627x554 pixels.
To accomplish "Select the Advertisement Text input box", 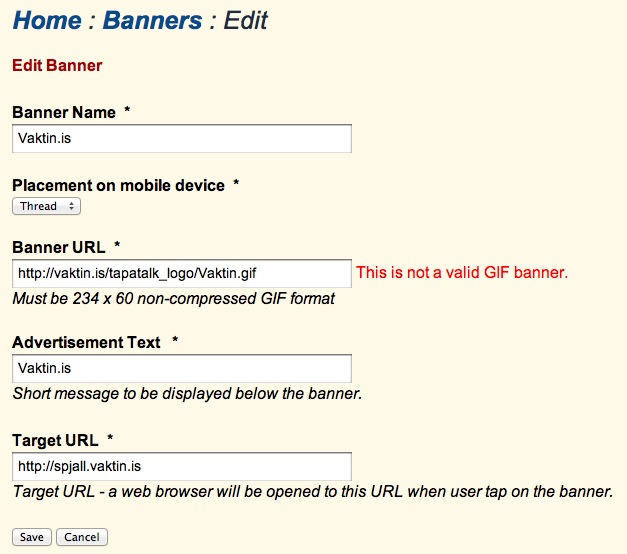I will point(182,368).
